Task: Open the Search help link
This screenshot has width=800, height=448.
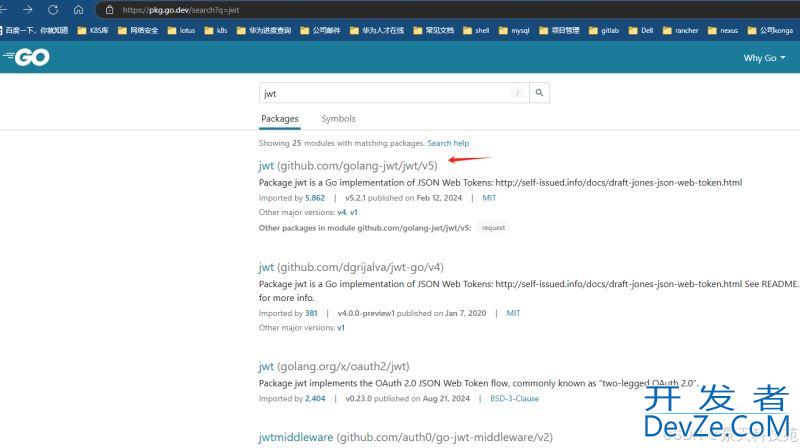Action: tap(448, 143)
